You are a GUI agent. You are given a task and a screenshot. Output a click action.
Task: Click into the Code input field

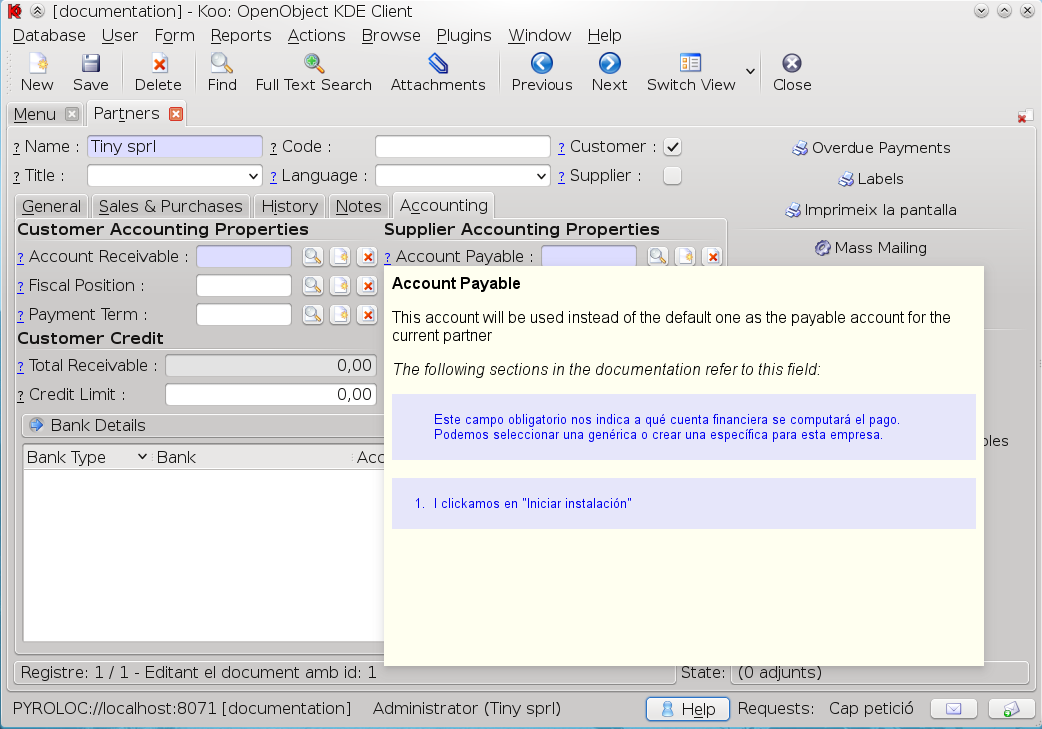pyautogui.click(x=463, y=147)
